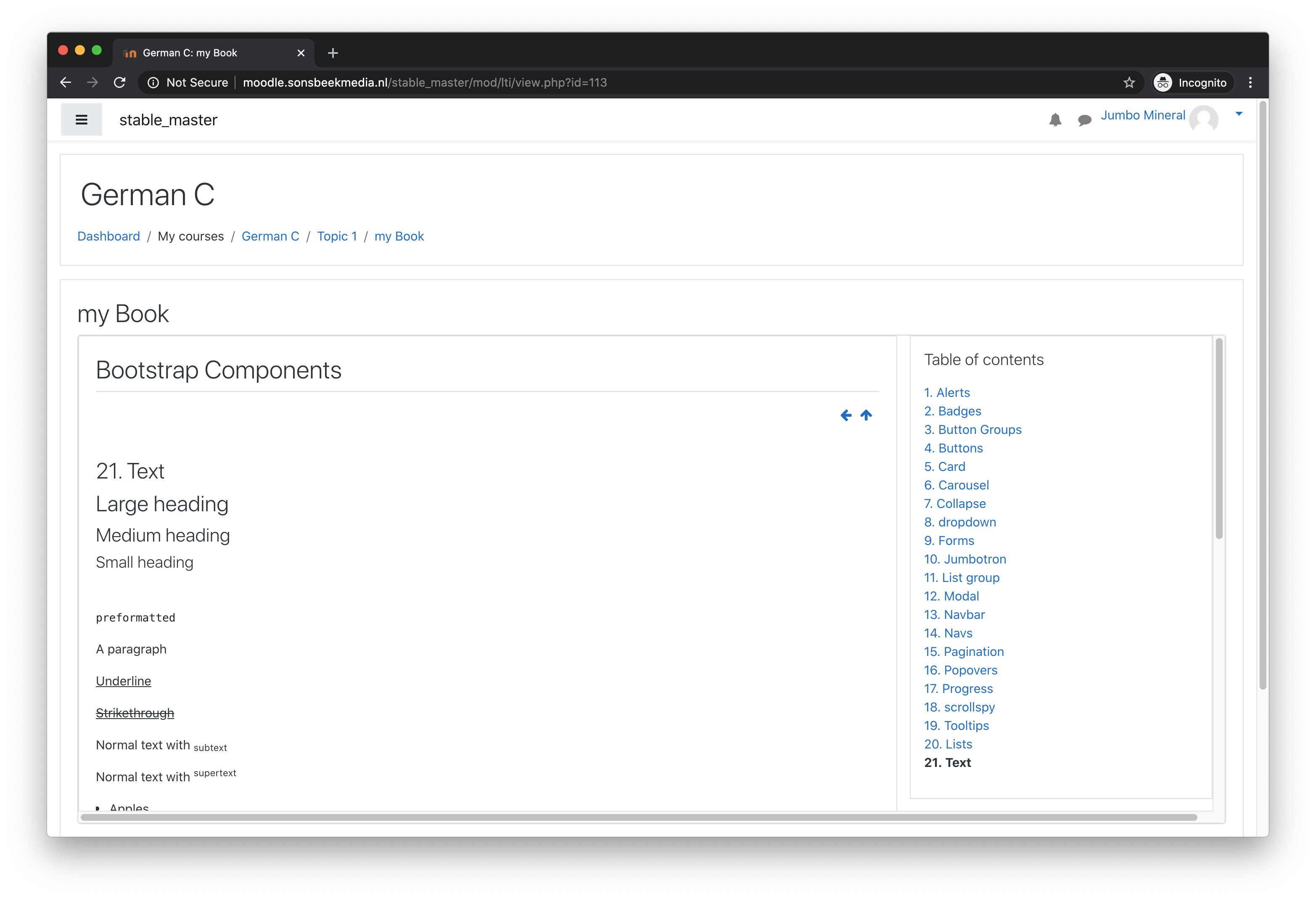
Task: Click the book frame horizontal scrollbar
Action: pos(639,817)
